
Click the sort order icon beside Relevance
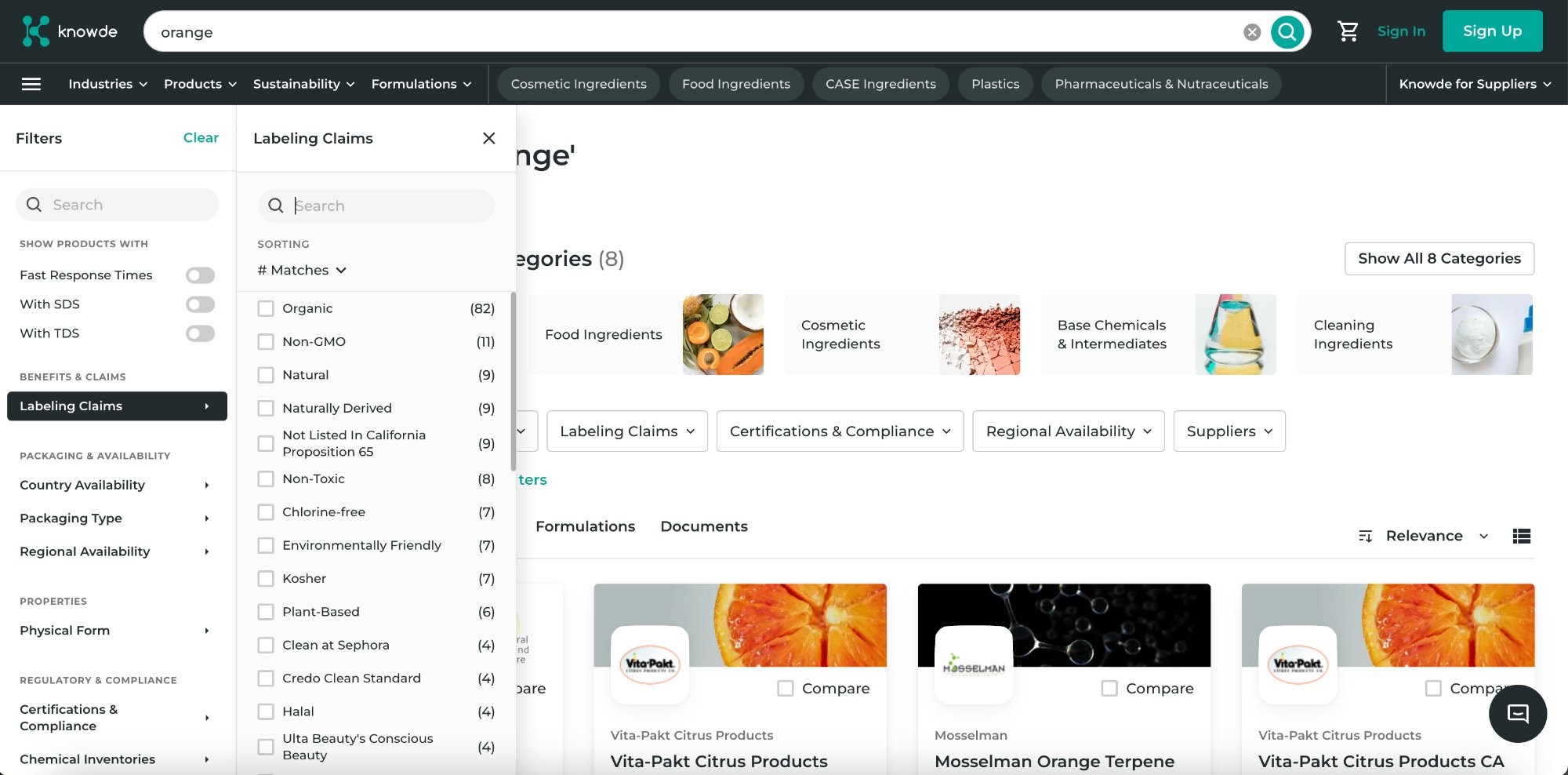coord(1366,536)
